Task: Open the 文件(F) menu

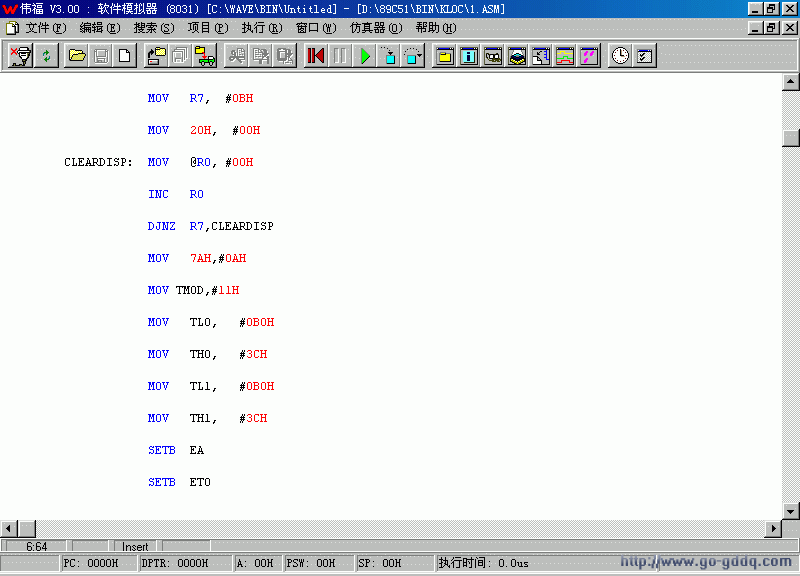Action: pyautogui.click(x=46, y=28)
